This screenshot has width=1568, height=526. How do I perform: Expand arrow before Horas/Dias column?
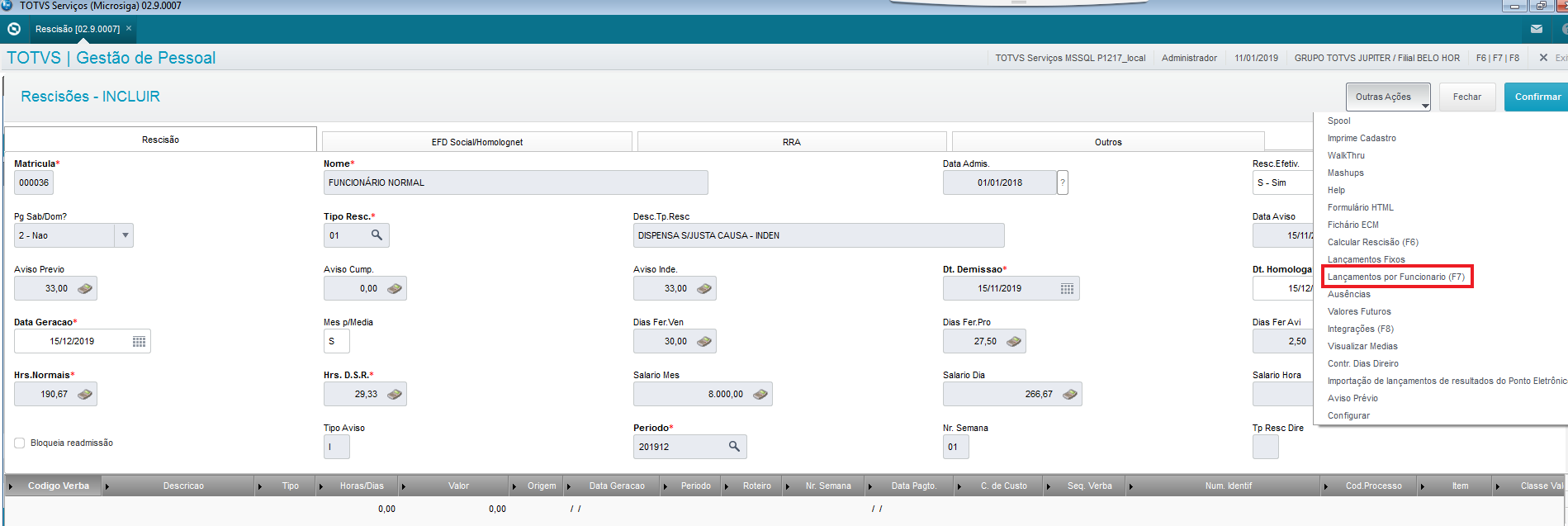321,486
